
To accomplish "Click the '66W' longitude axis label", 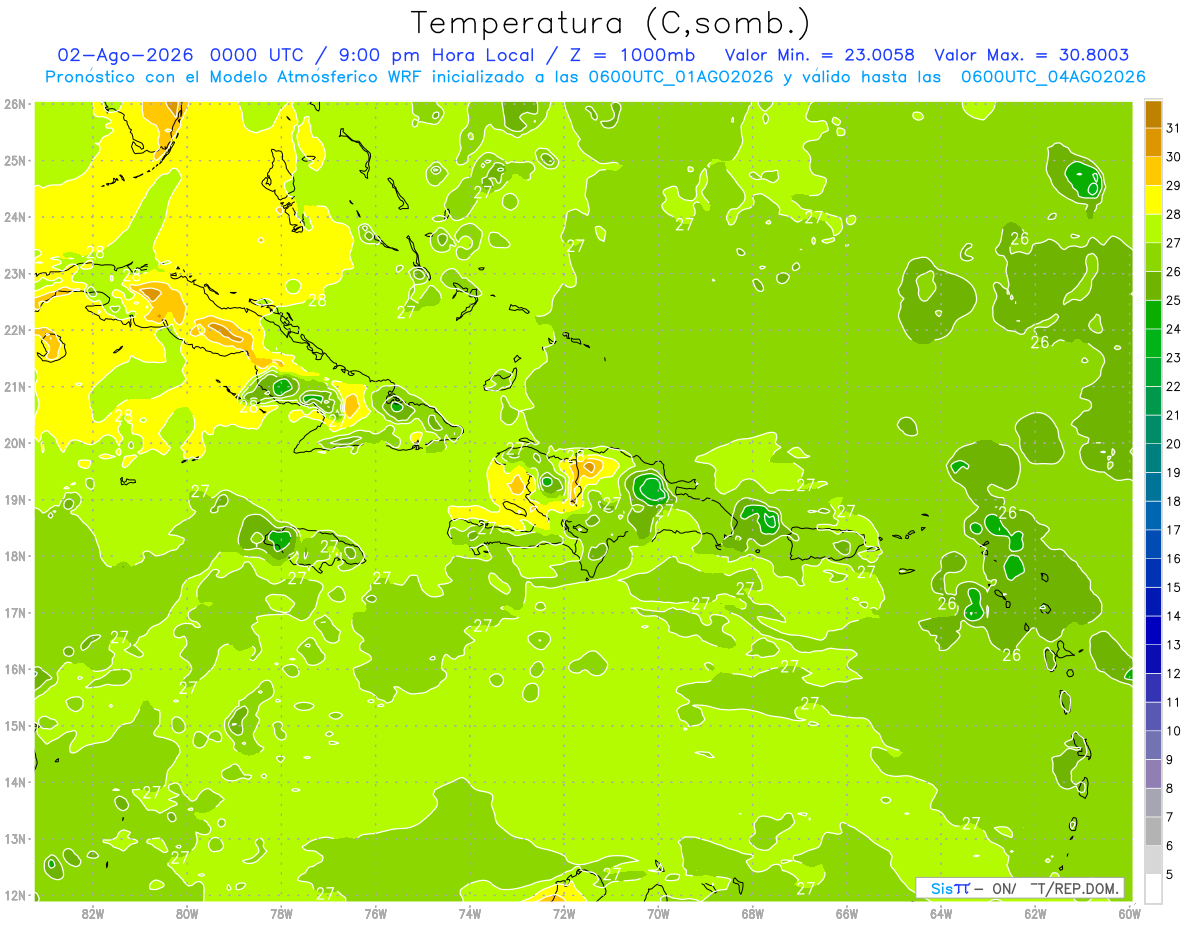I will click(847, 913).
